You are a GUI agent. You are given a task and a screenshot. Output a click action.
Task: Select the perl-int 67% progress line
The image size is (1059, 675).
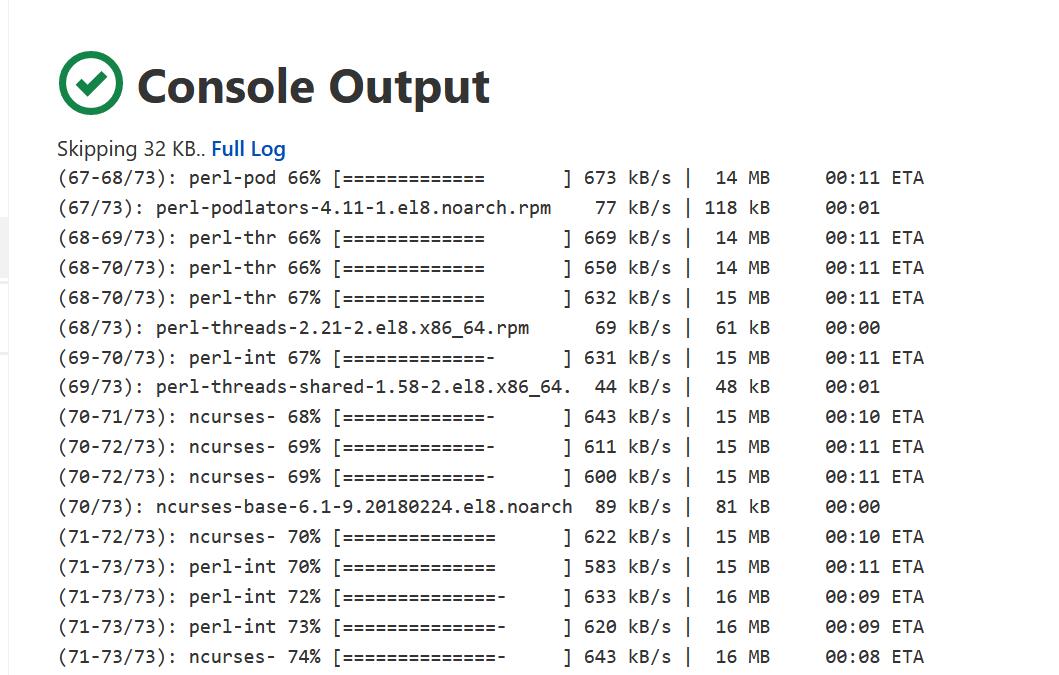[x=491, y=357]
